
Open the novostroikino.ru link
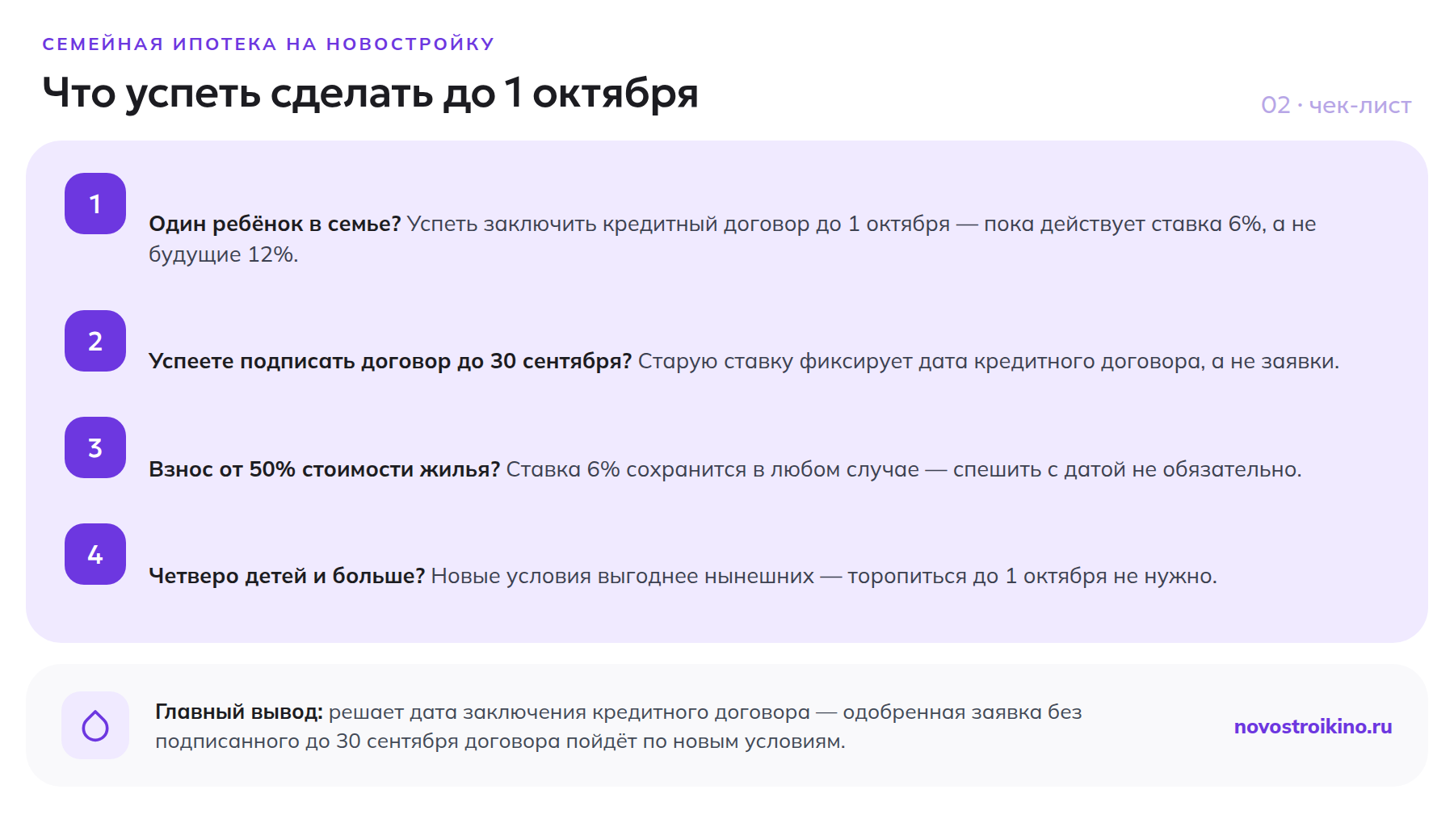1313,726
